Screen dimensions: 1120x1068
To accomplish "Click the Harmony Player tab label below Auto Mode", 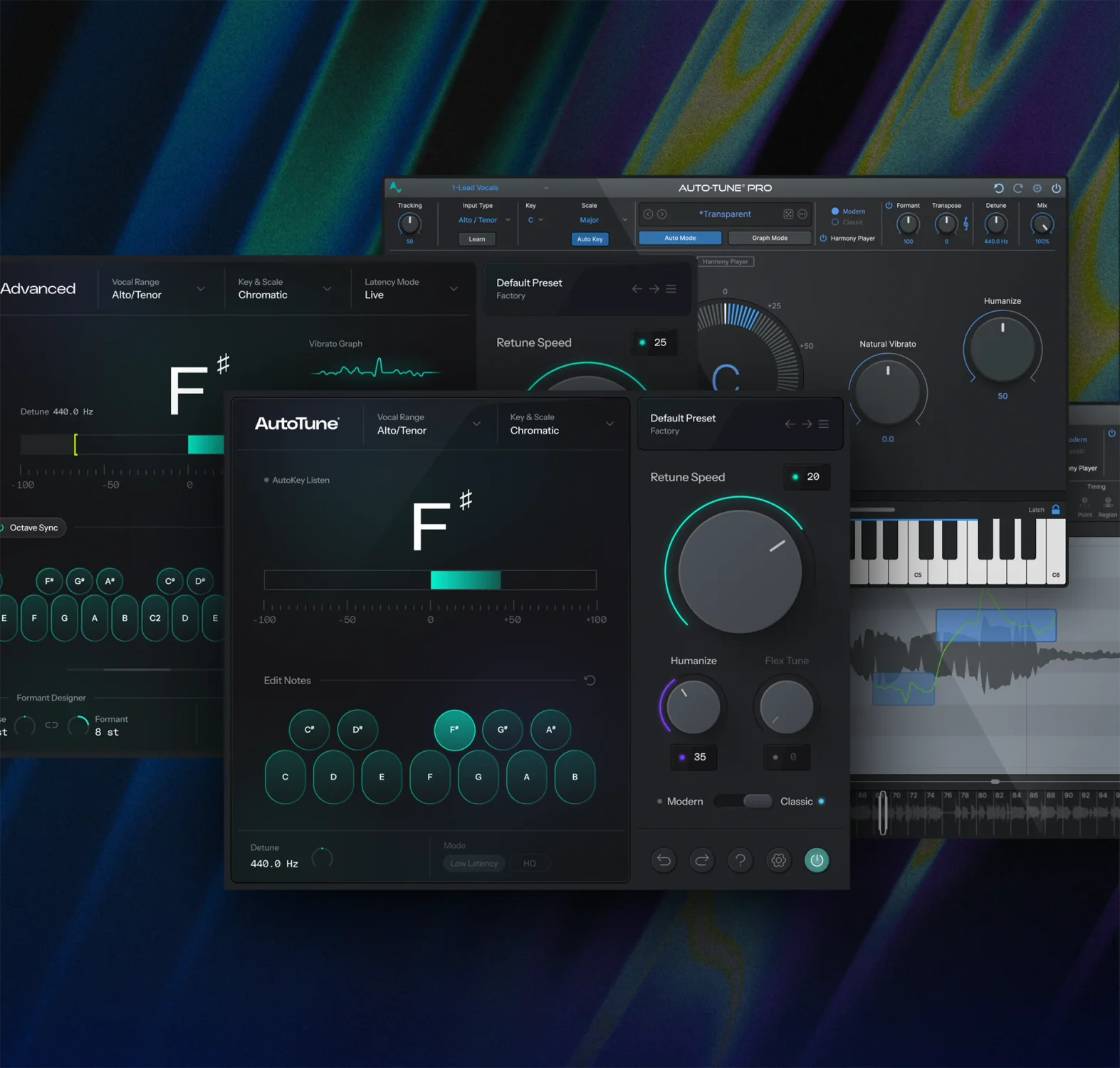I will click(725, 261).
